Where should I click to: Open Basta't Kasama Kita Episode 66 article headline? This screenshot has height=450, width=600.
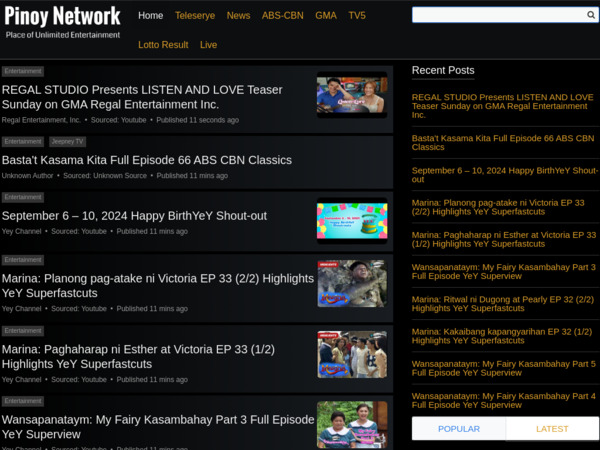(x=147, y=160)
